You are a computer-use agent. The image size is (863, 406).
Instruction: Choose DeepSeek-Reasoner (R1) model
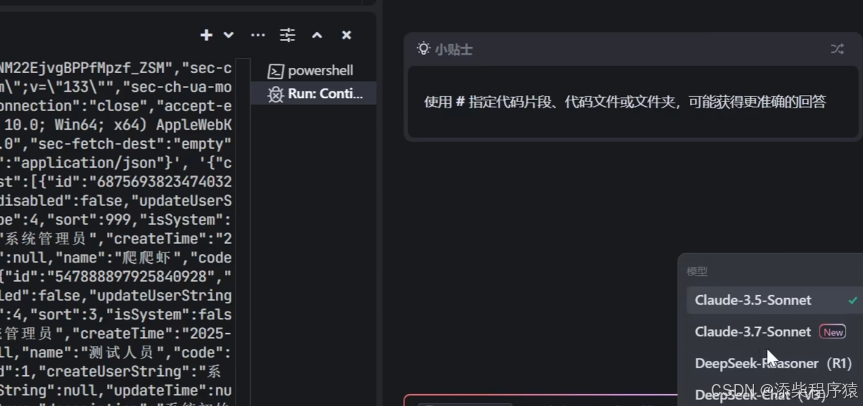point(775,363)
